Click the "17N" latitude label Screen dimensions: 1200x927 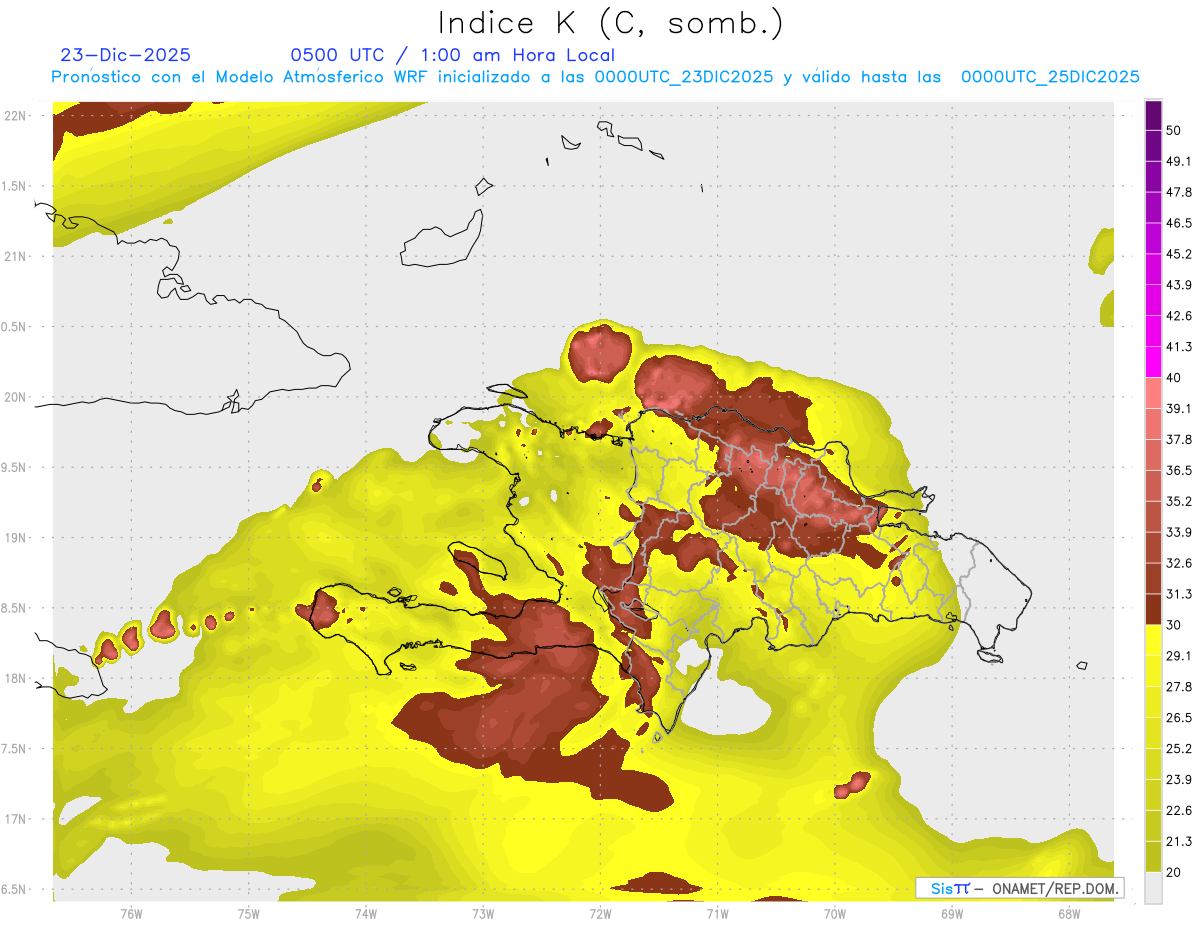point(14,819)
